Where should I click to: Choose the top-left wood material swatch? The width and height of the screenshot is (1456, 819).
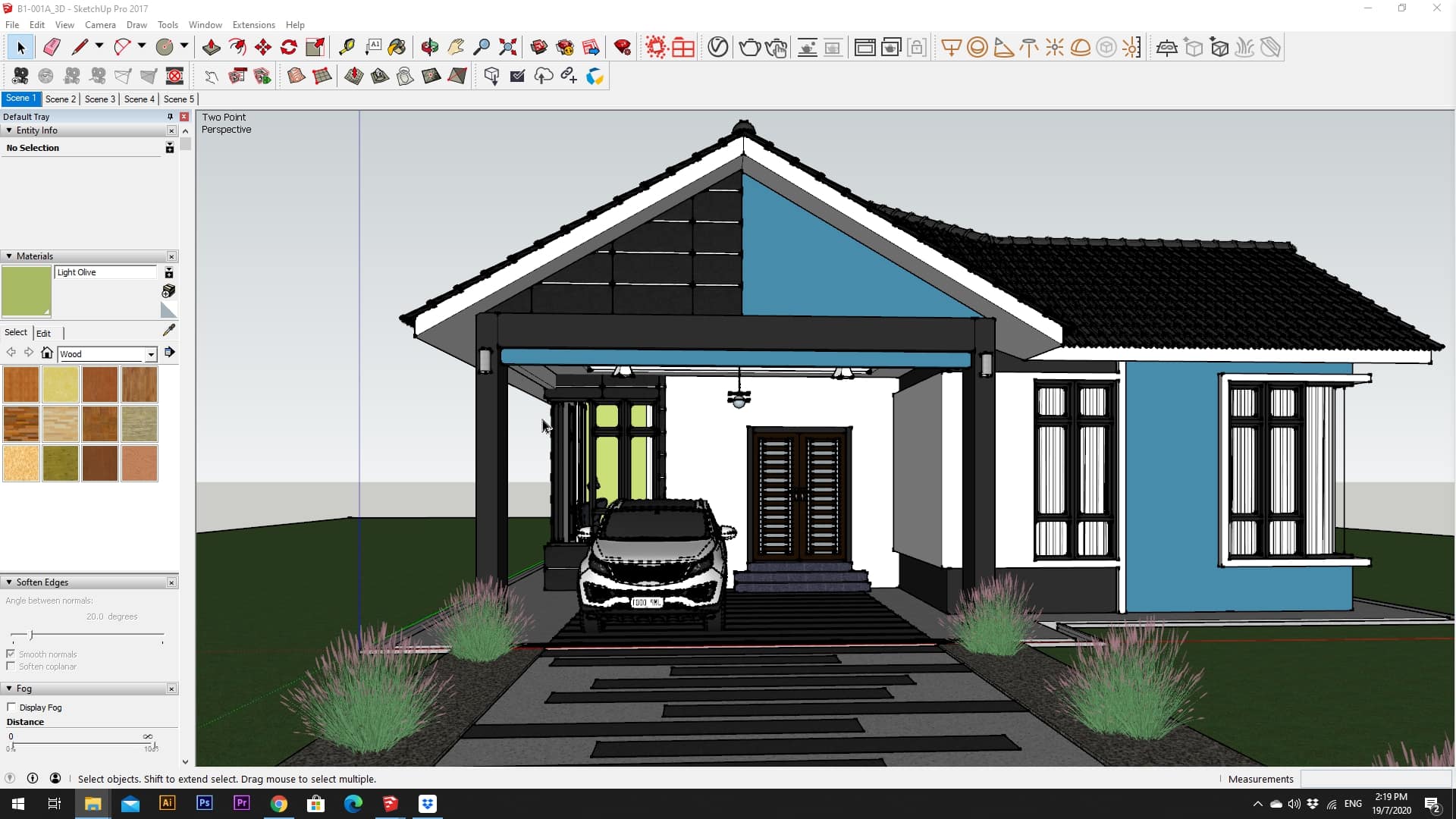coord(21,384)
